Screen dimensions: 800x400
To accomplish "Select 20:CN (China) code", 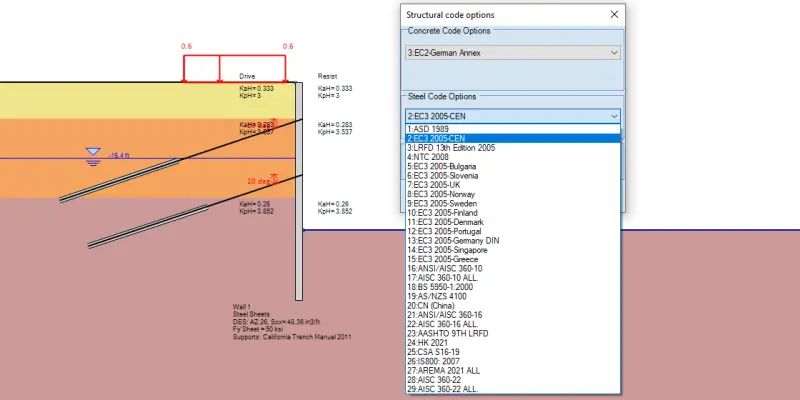I will 513,306.
